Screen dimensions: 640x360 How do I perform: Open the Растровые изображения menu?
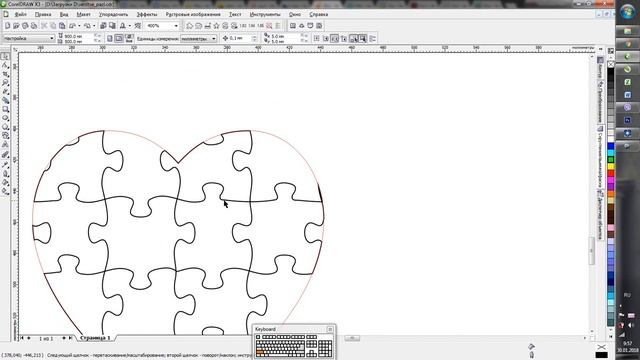tap(193, 14)
